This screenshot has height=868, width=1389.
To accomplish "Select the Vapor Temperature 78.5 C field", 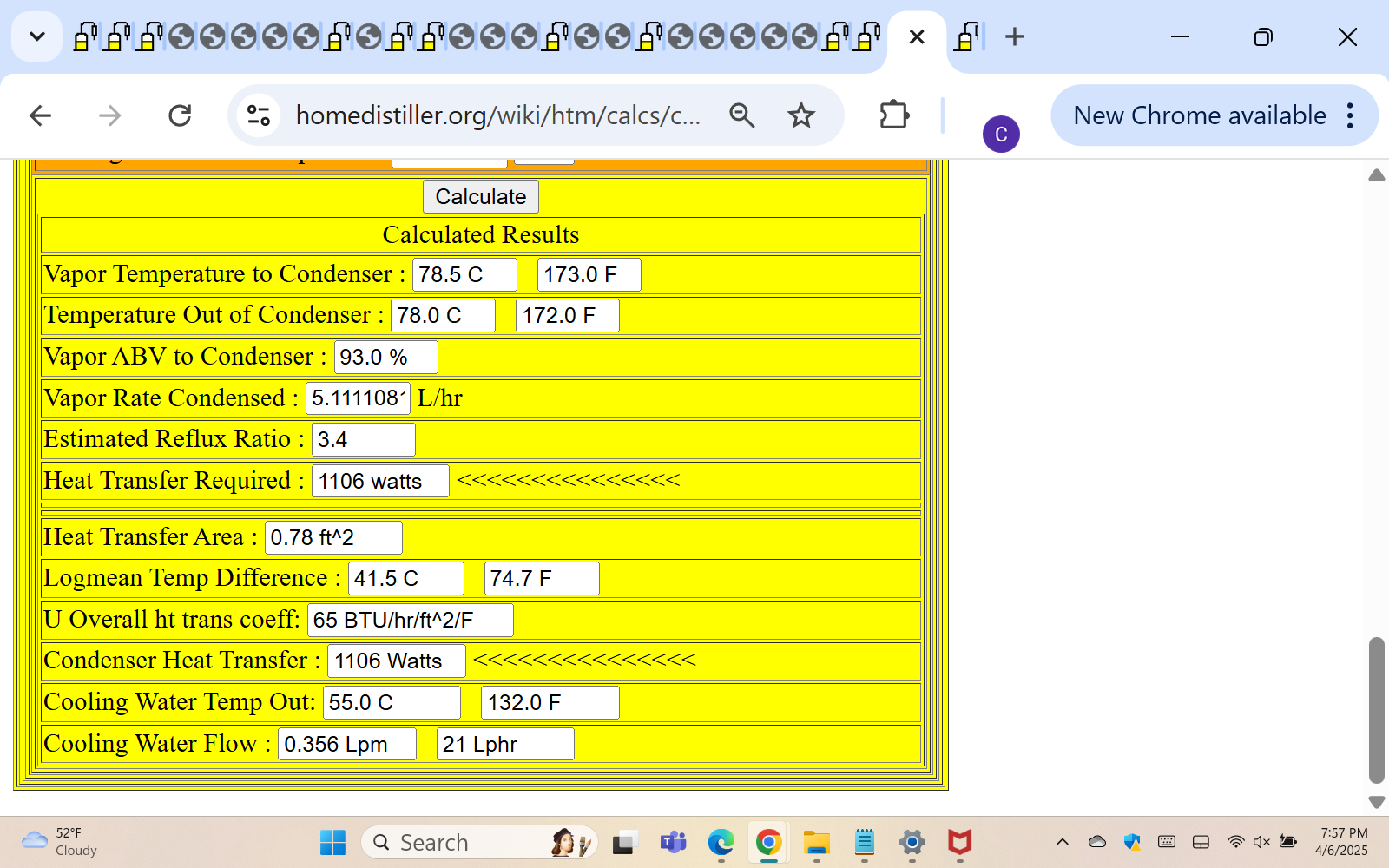I will [464, 274].
